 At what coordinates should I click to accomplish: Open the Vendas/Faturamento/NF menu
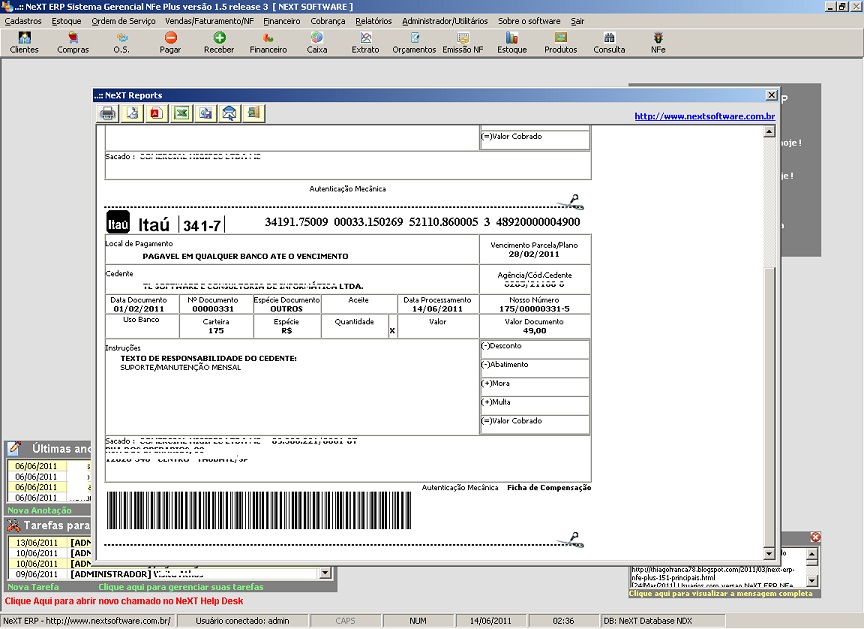click(x=209, y=21)
